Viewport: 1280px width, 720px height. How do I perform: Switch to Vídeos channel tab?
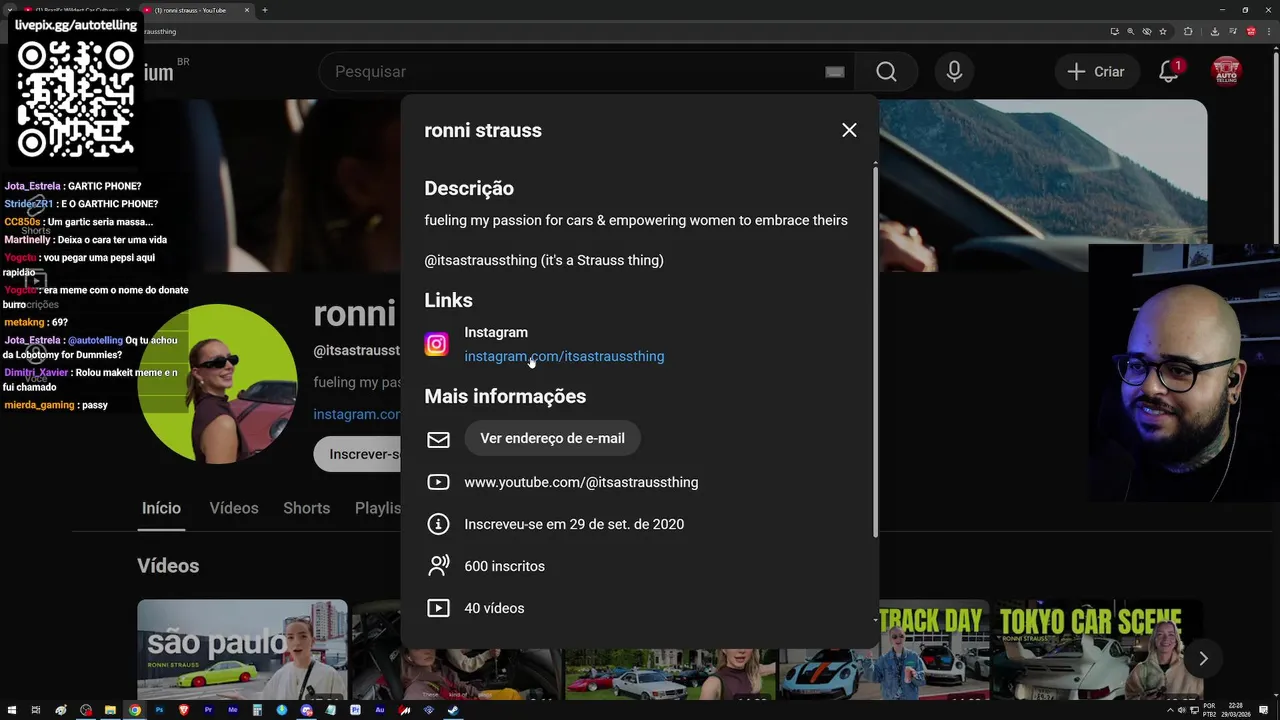click(234, 508)
